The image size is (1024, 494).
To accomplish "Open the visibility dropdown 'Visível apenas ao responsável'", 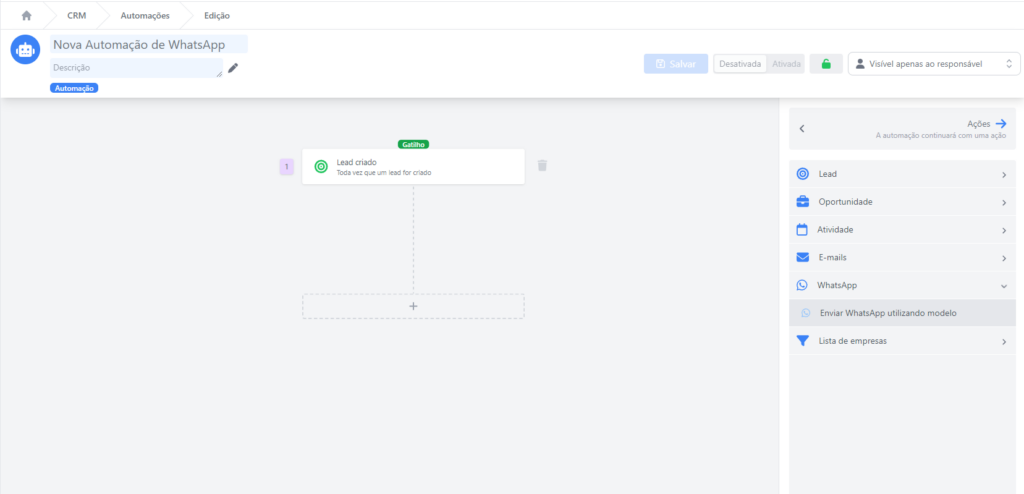I will pos(931,64).
